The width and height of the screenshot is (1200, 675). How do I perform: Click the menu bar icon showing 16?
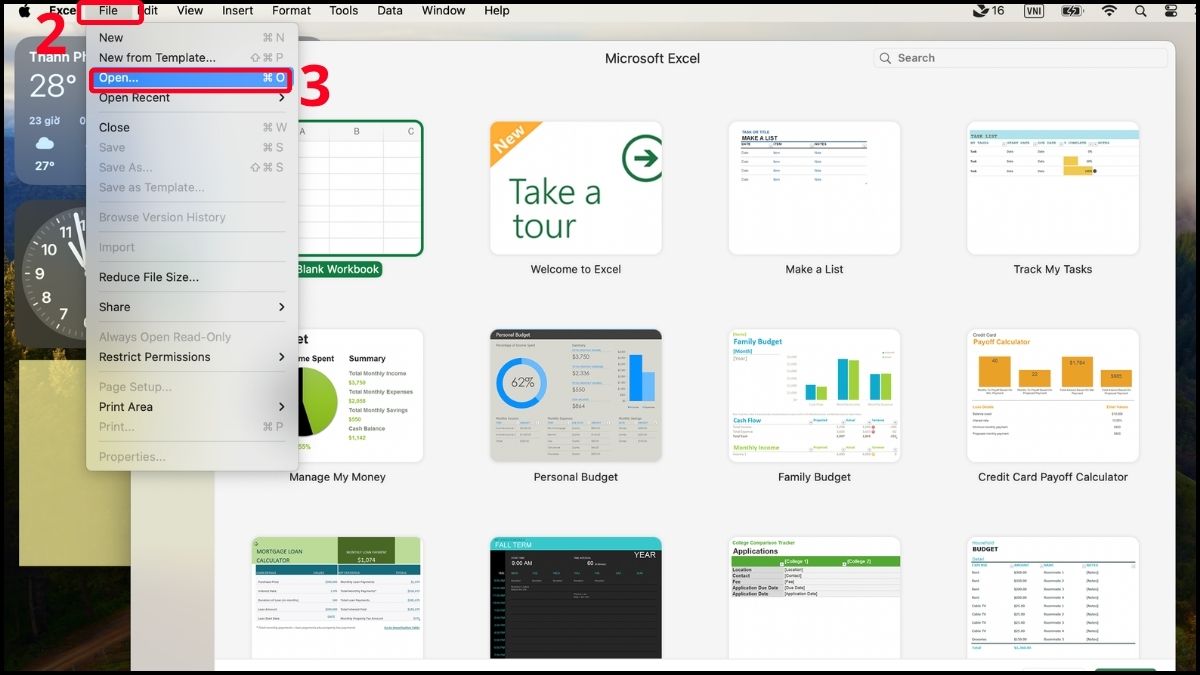pyautogui.click(x=987, y=11)
